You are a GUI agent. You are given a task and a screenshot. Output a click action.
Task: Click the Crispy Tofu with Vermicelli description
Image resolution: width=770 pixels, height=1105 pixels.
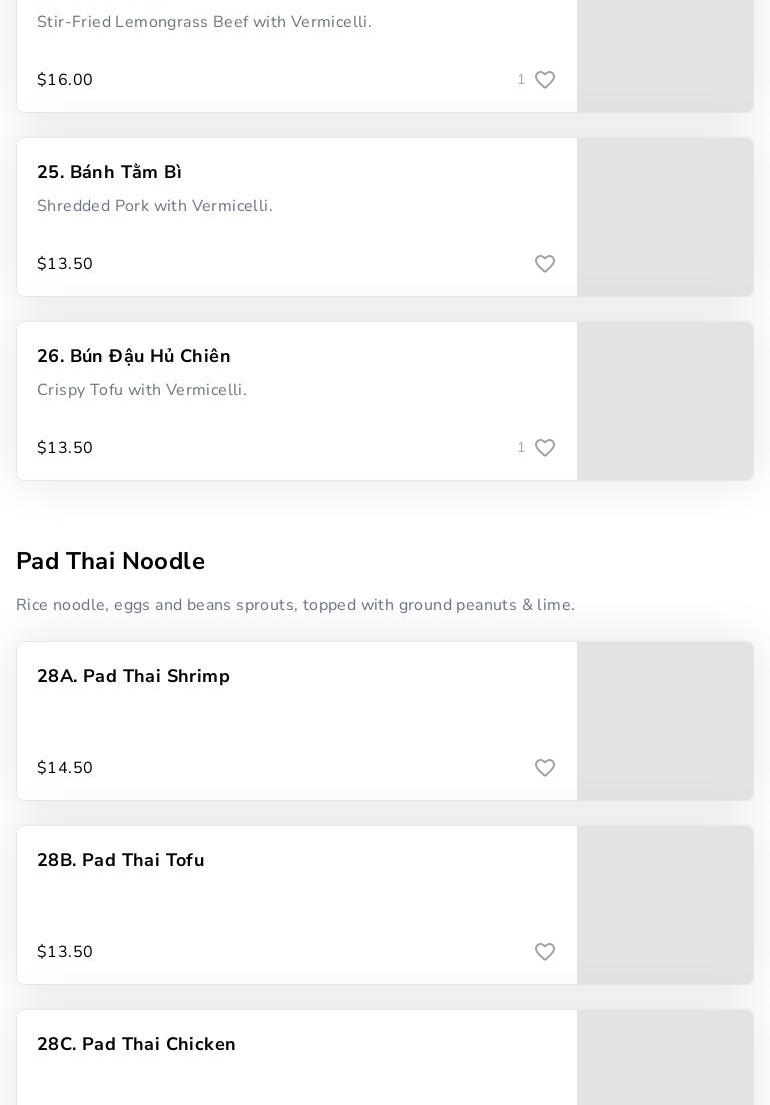click(x=142, y=390)
